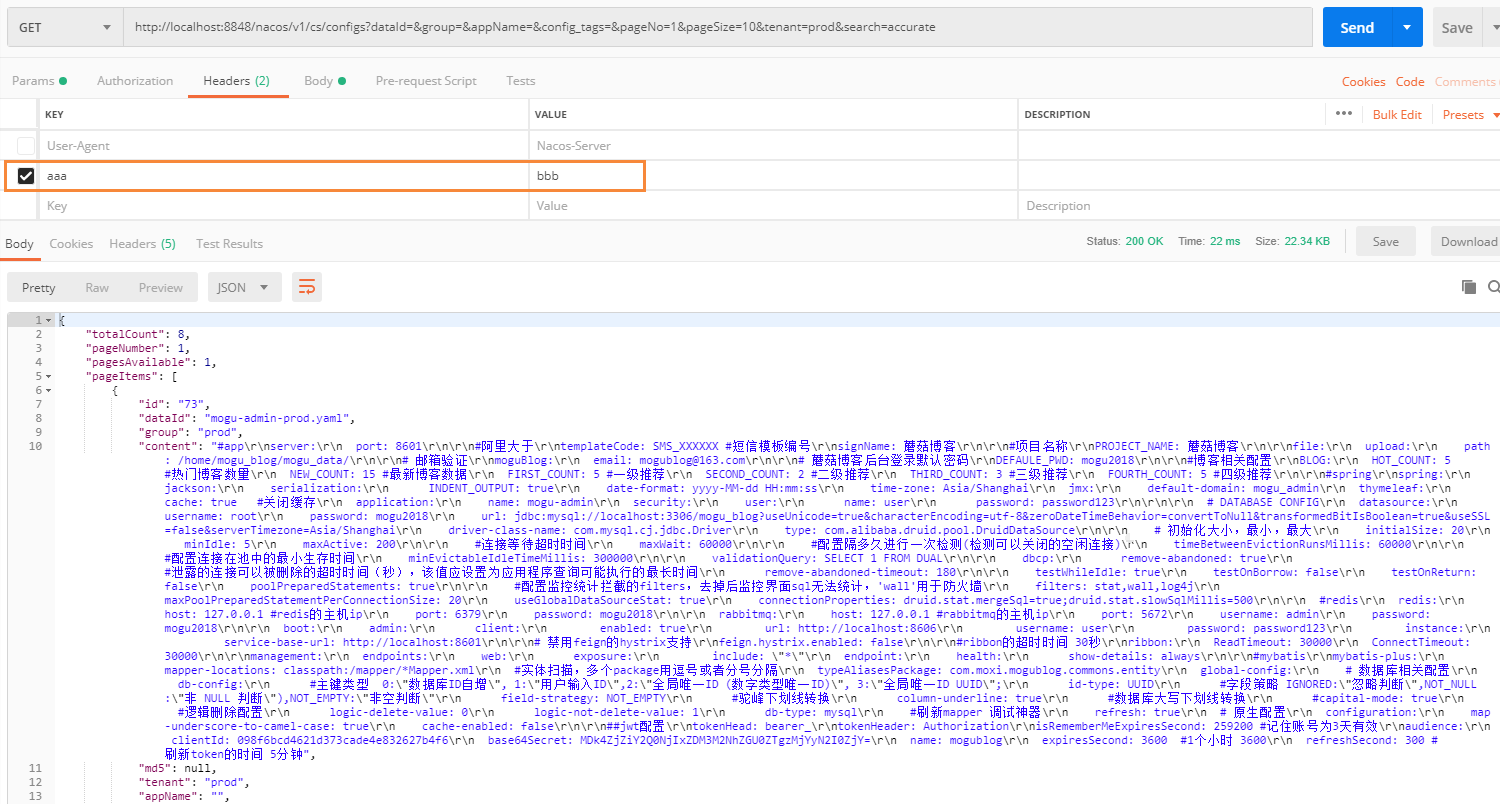Open the Authorization tab
Screen dimensions: 1500x804
coord(135,81)
